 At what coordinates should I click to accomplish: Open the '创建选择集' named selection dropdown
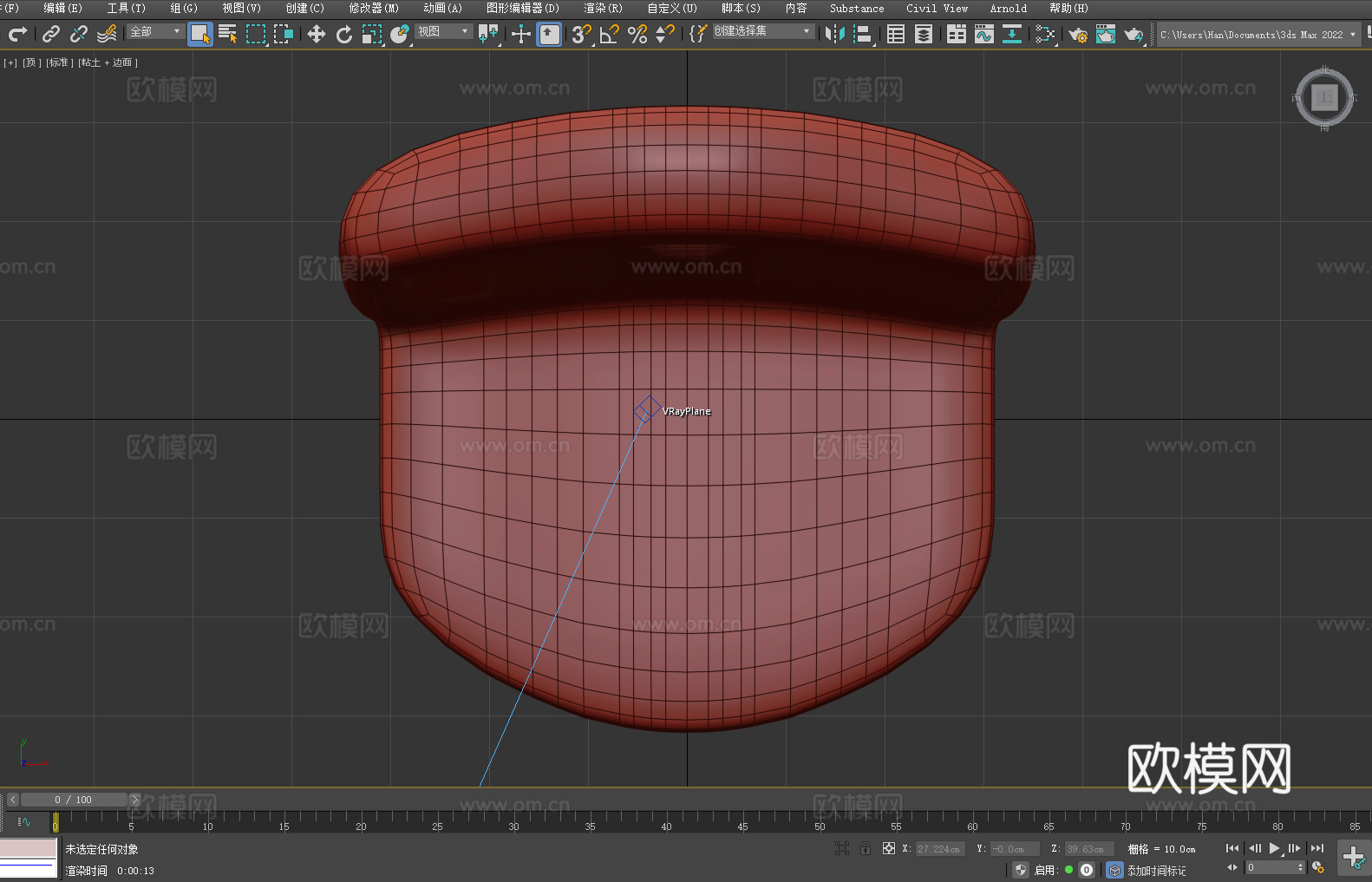coord(763,31)
